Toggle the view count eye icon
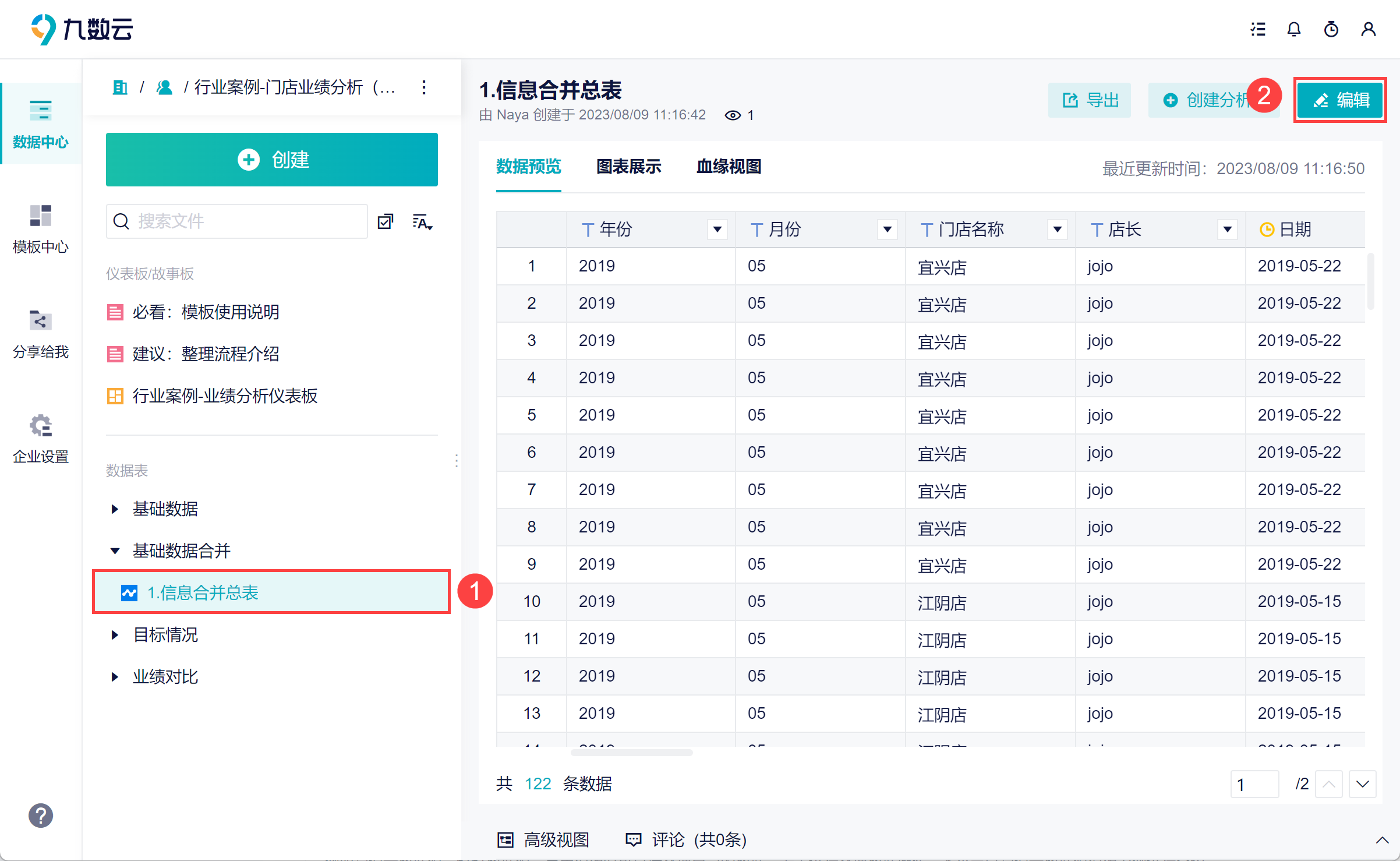Screen dimensions: 1400x861 point(733,115)
